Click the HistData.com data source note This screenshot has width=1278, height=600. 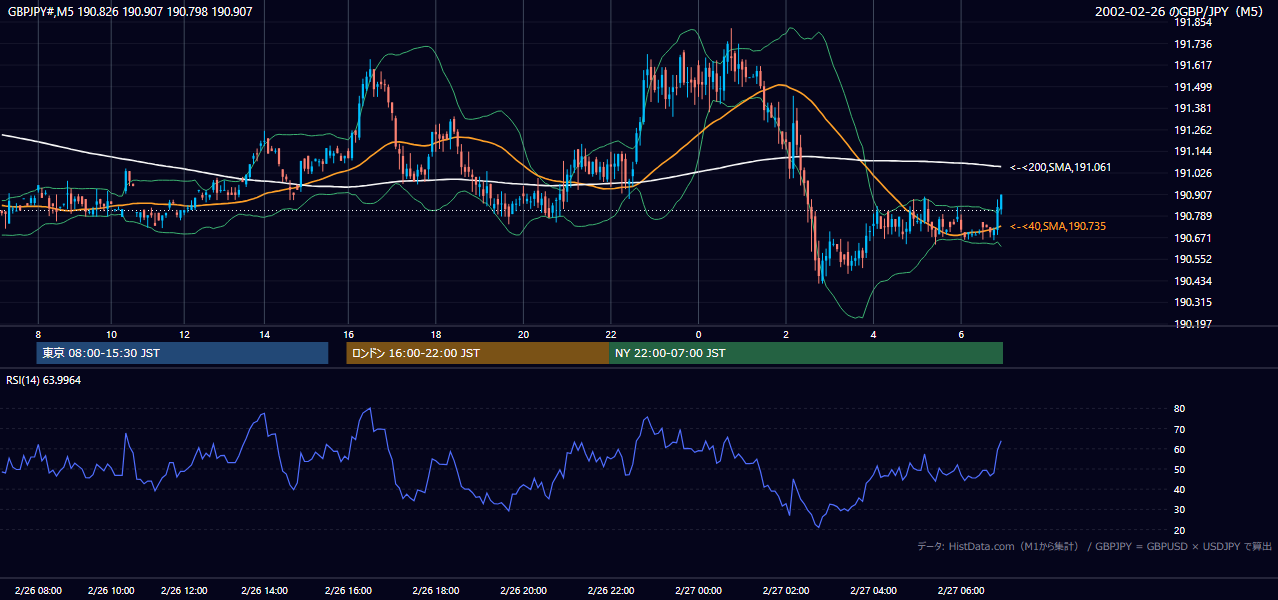[1001, 547]
